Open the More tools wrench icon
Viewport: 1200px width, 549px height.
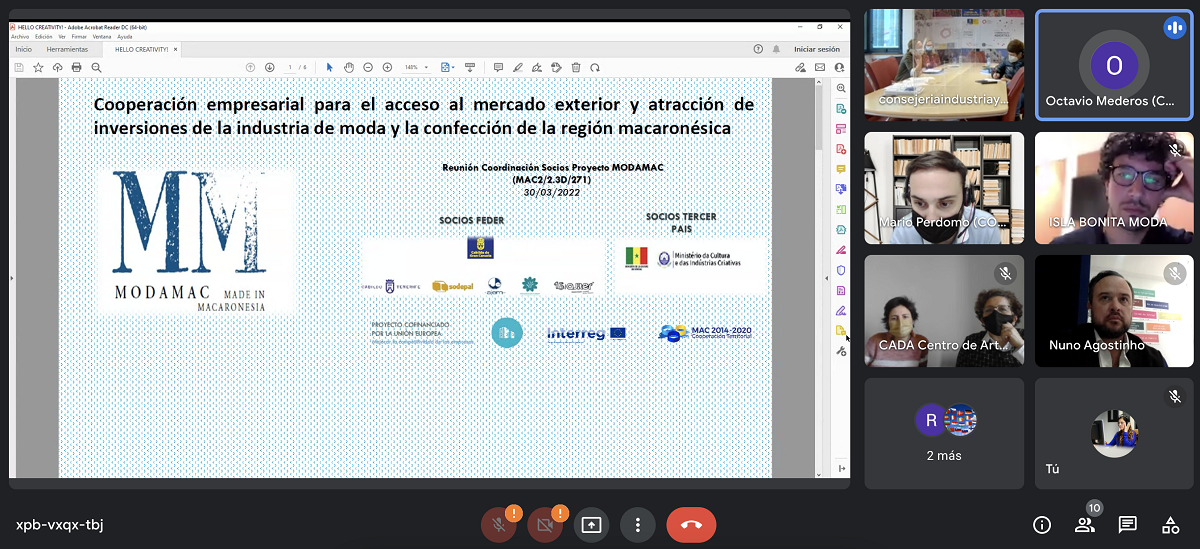tap(841, 351)
